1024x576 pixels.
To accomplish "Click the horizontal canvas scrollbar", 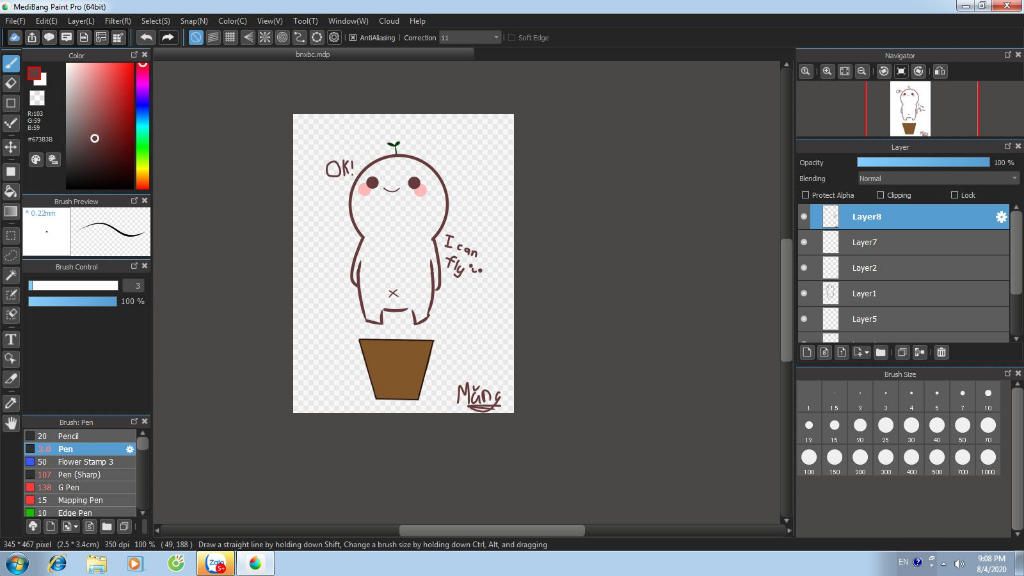I will point(491,530).
